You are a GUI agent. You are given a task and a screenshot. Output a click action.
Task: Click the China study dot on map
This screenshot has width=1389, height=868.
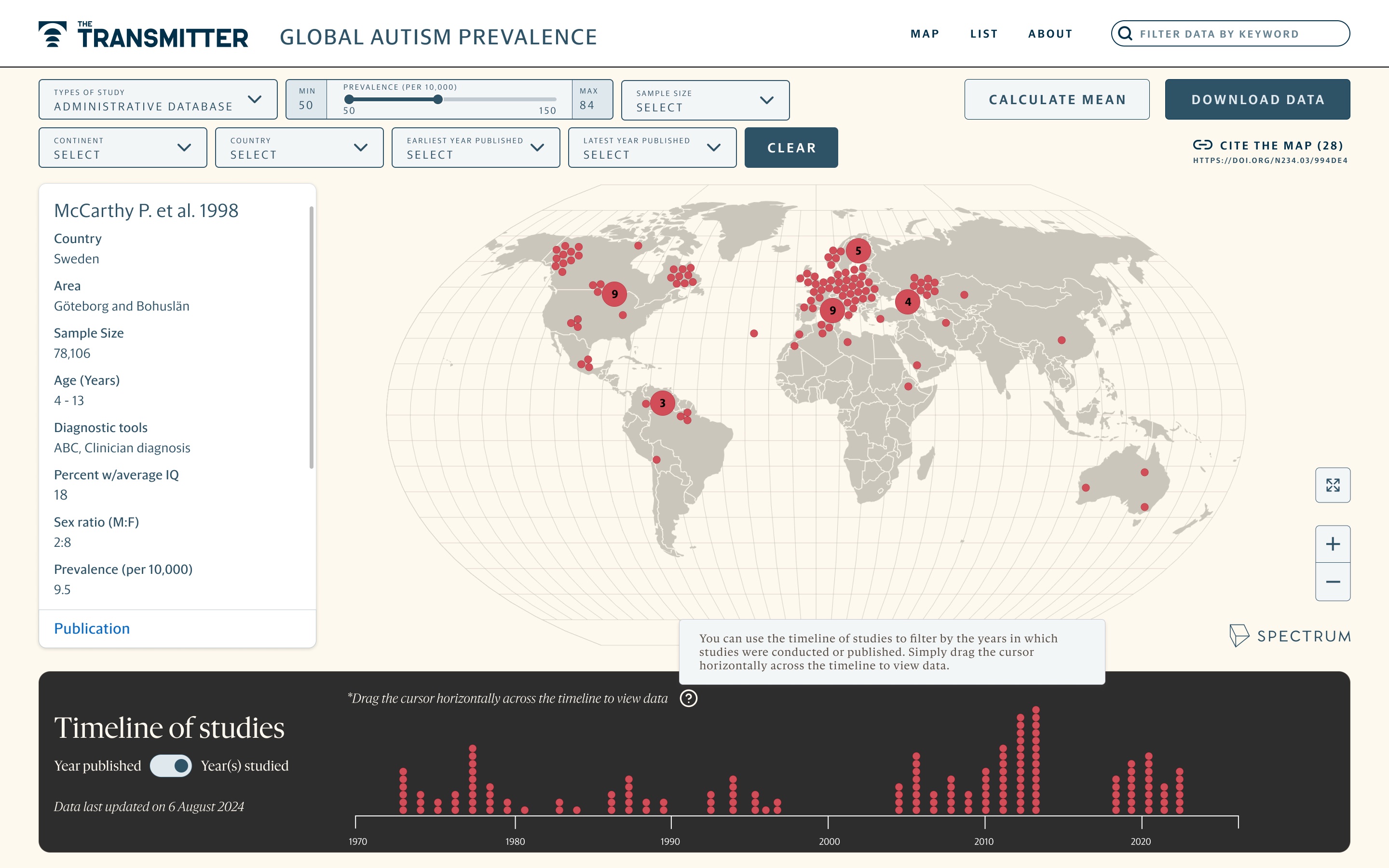point(1061,340)
